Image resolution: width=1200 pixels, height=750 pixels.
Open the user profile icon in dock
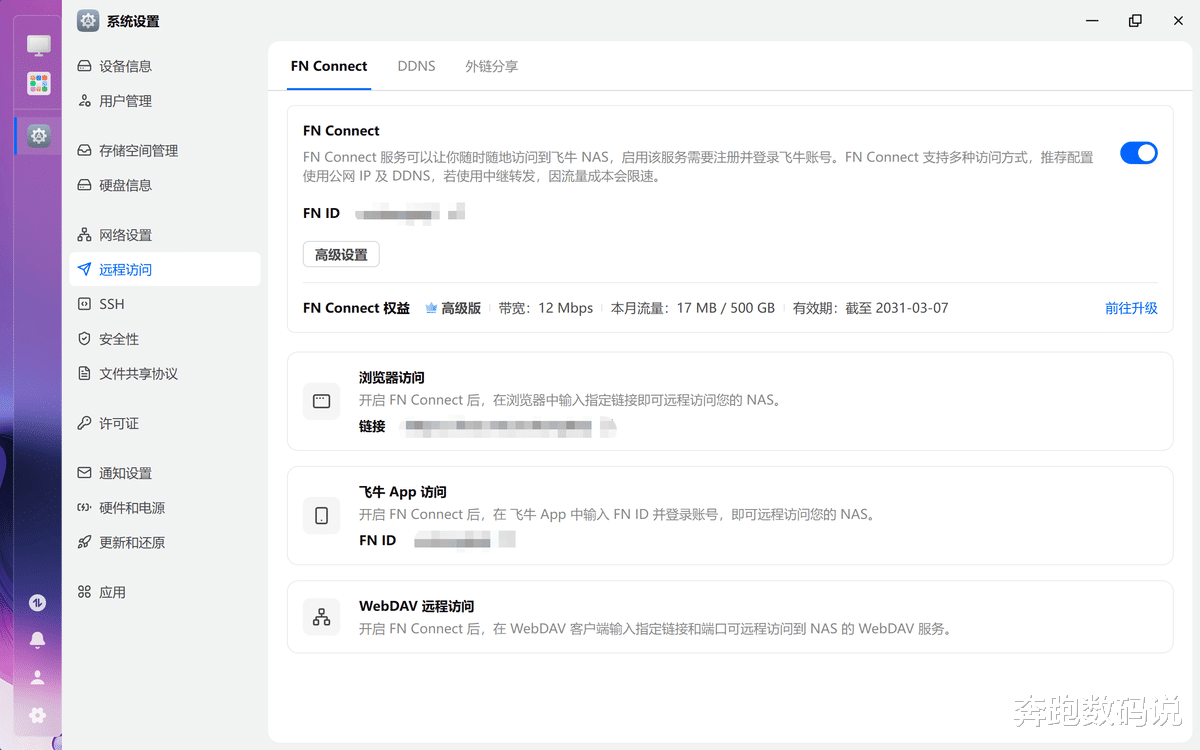37,677
